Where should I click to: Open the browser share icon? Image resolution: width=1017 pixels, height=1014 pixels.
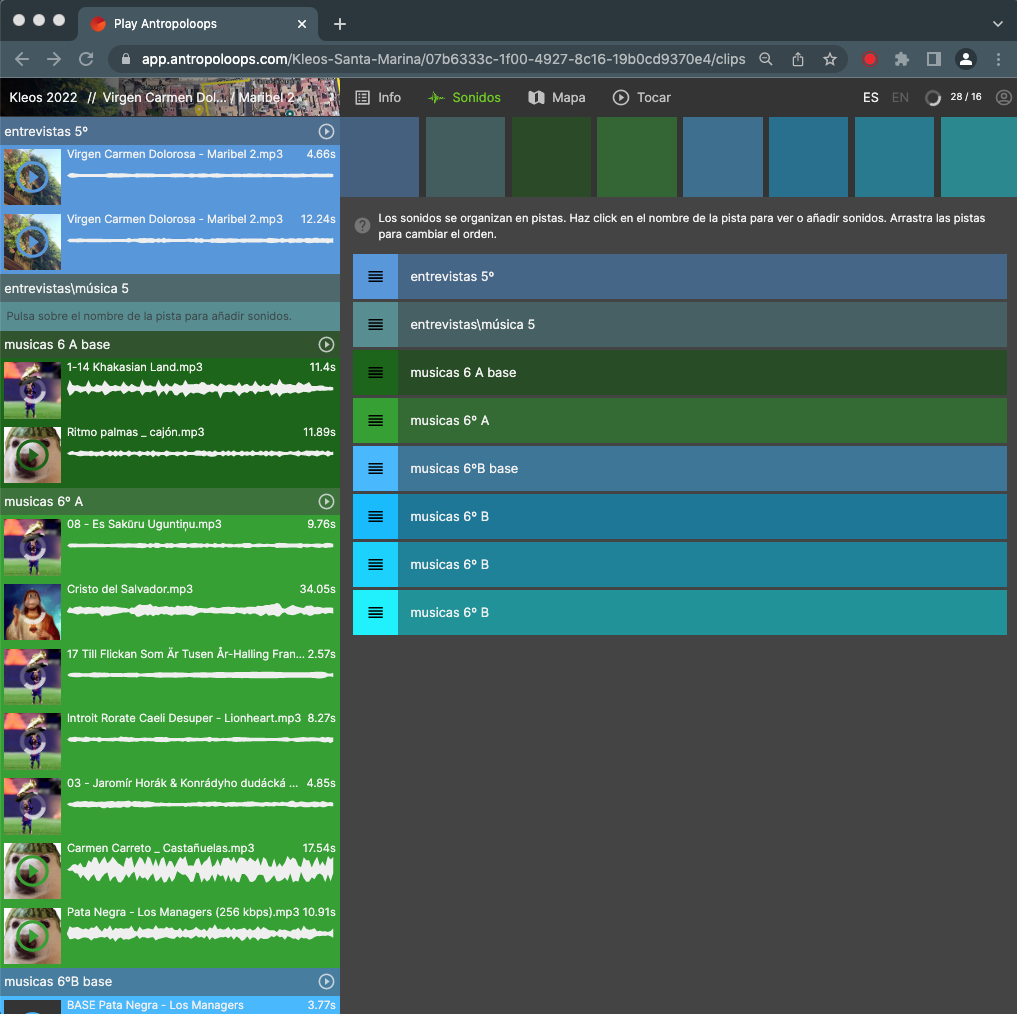click(x=797, y=59)
